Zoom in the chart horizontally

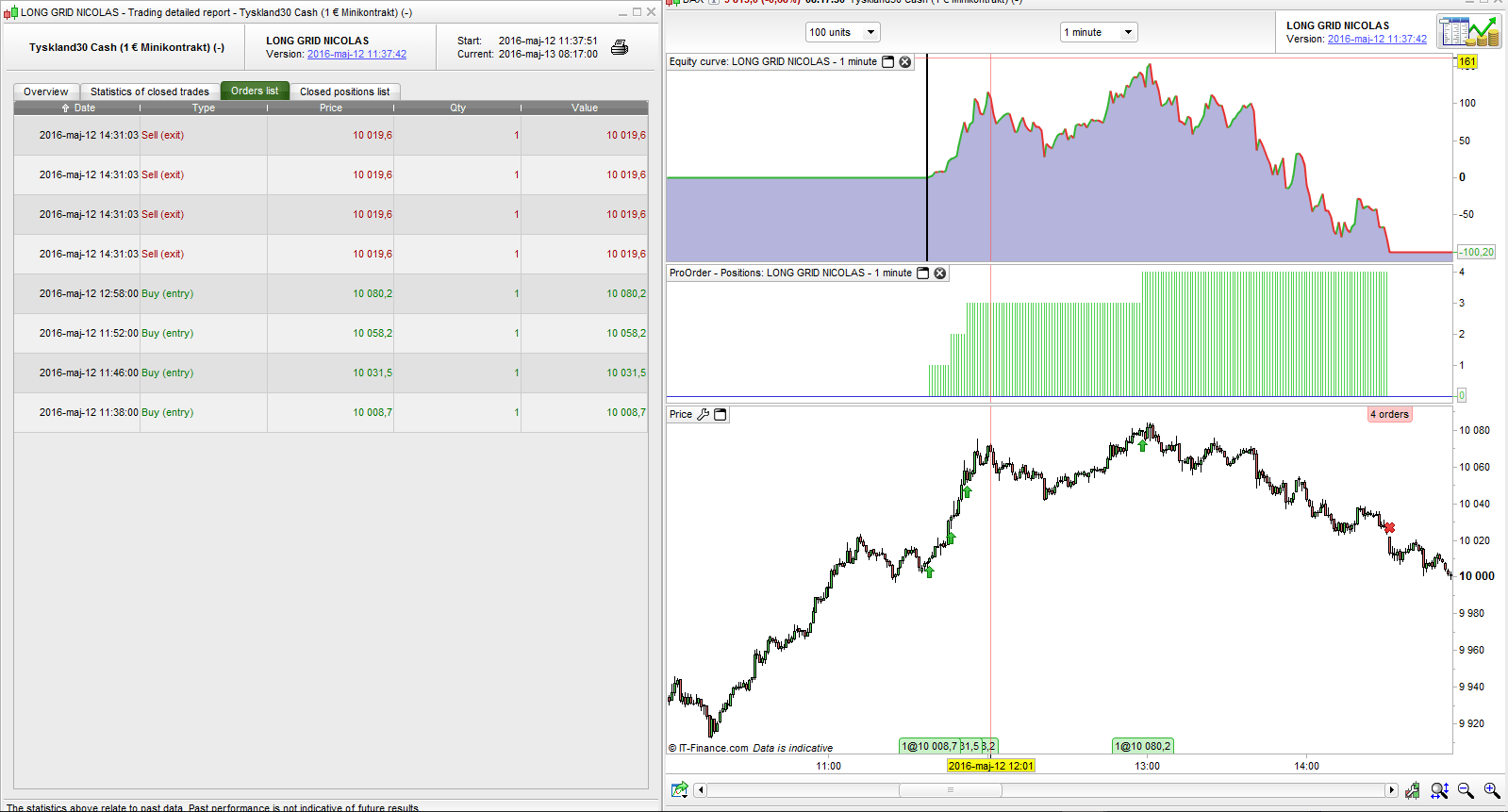pos(1492,790)
